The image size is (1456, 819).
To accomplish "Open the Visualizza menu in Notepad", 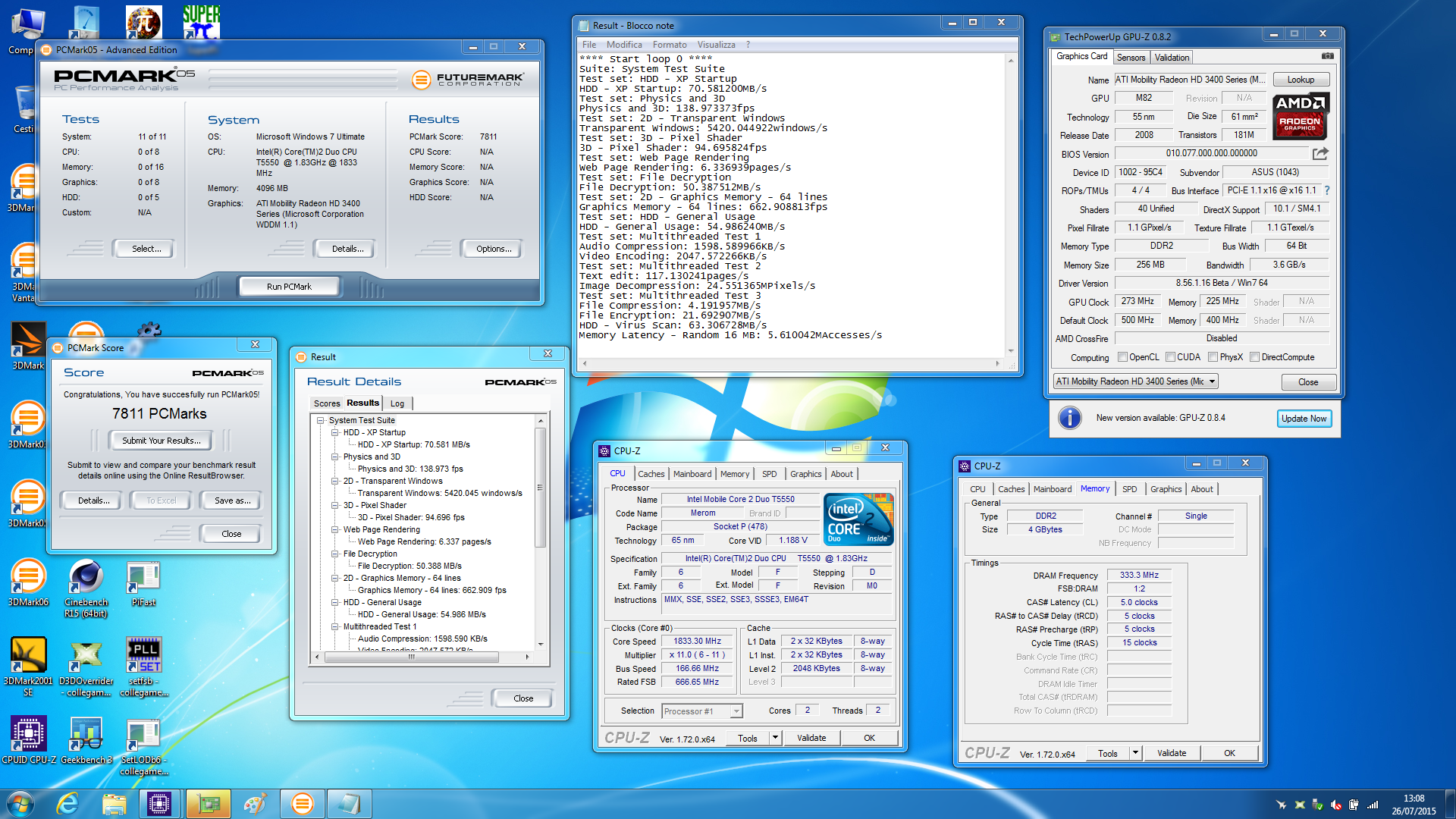I will point(716,45).
